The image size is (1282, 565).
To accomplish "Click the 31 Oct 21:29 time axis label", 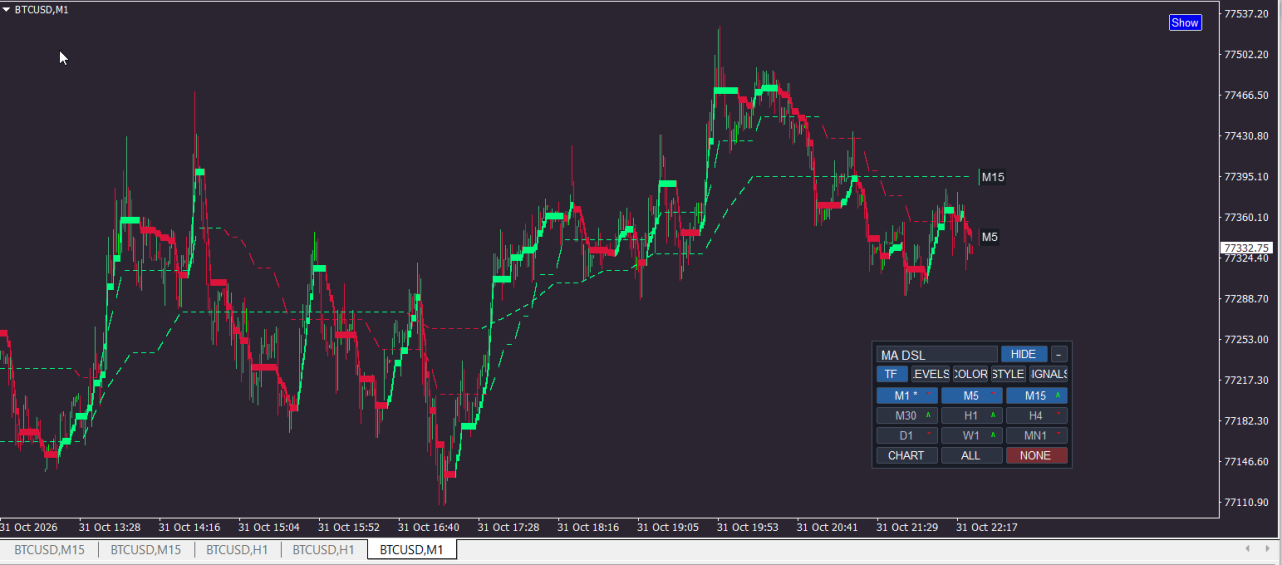I will (908, 527).
